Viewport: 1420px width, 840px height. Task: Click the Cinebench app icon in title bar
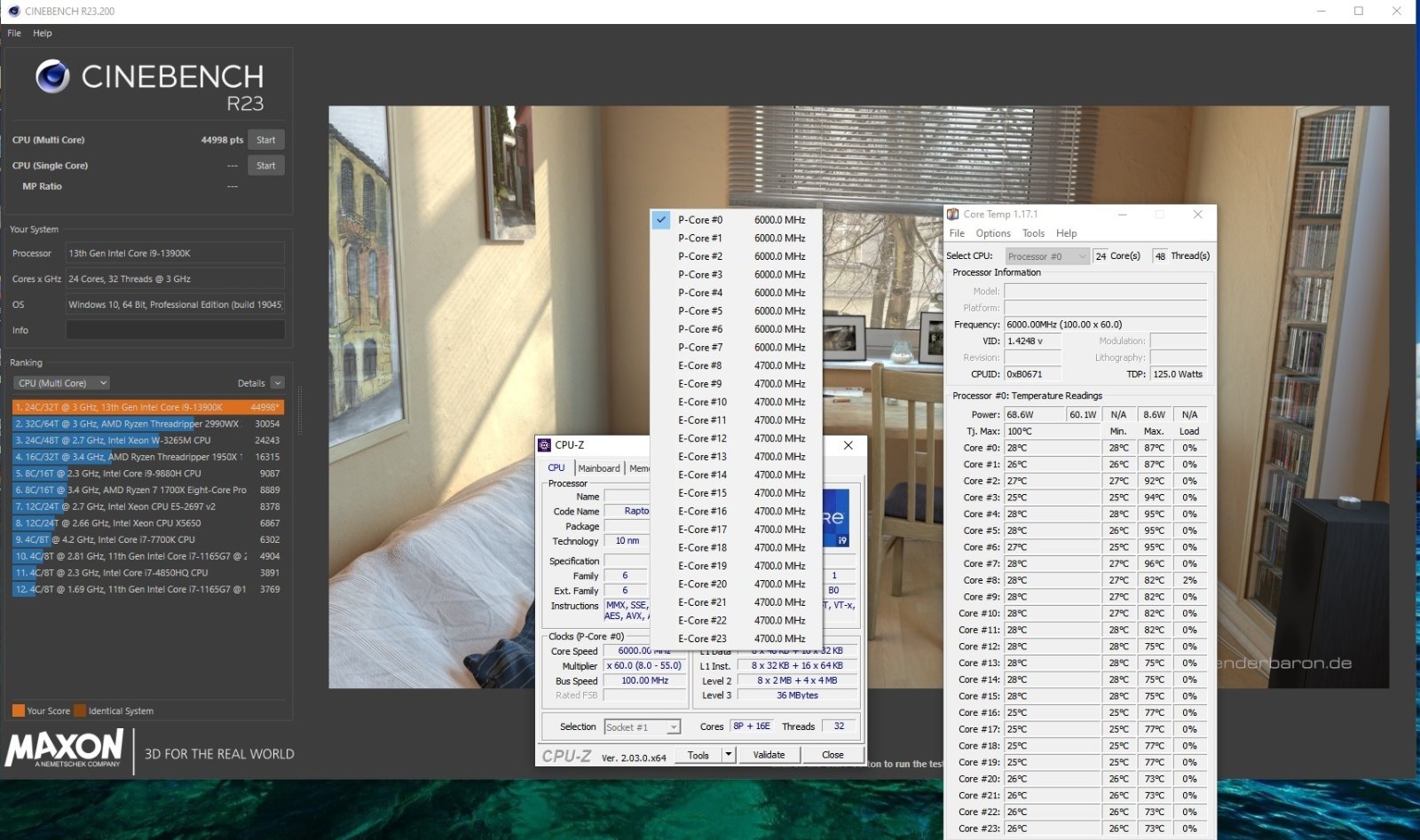[13, 11]
